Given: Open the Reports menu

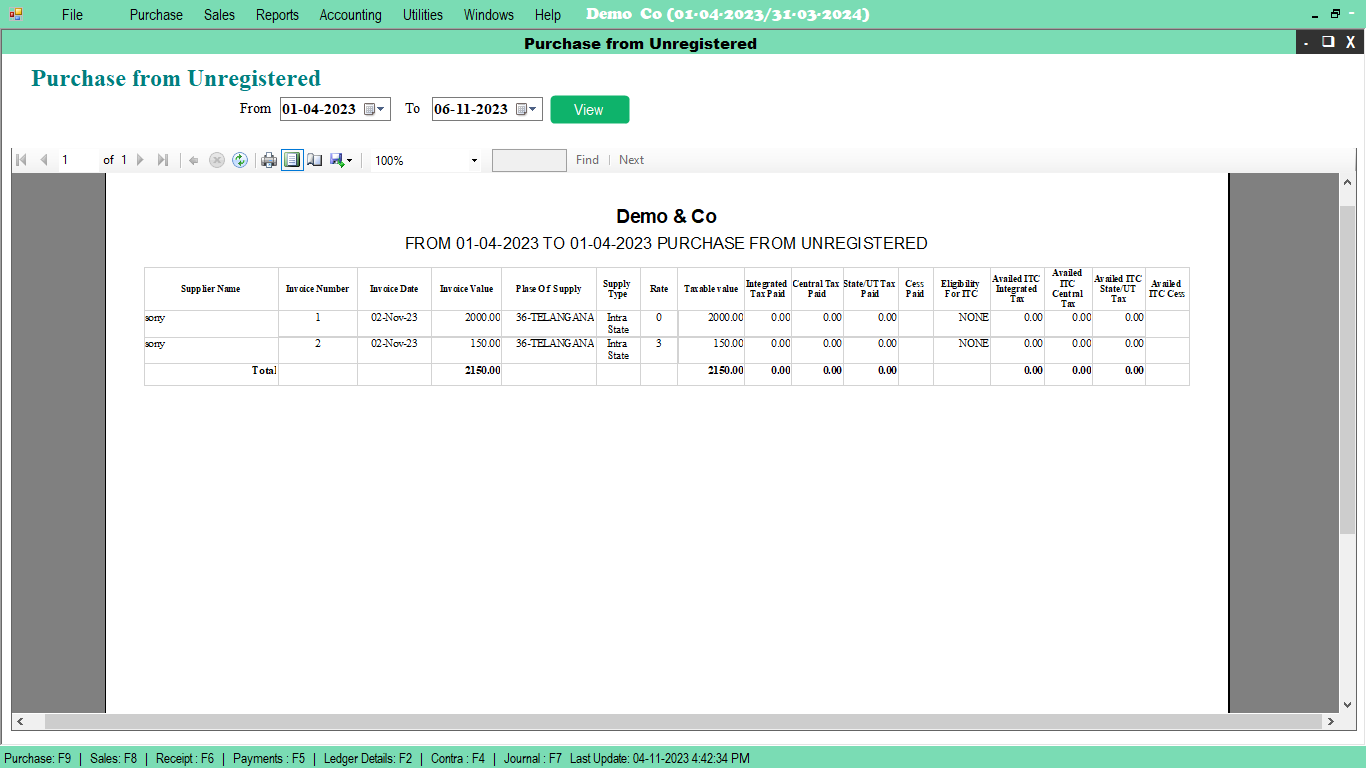Looking at the screenshot, I should point(277,15).
